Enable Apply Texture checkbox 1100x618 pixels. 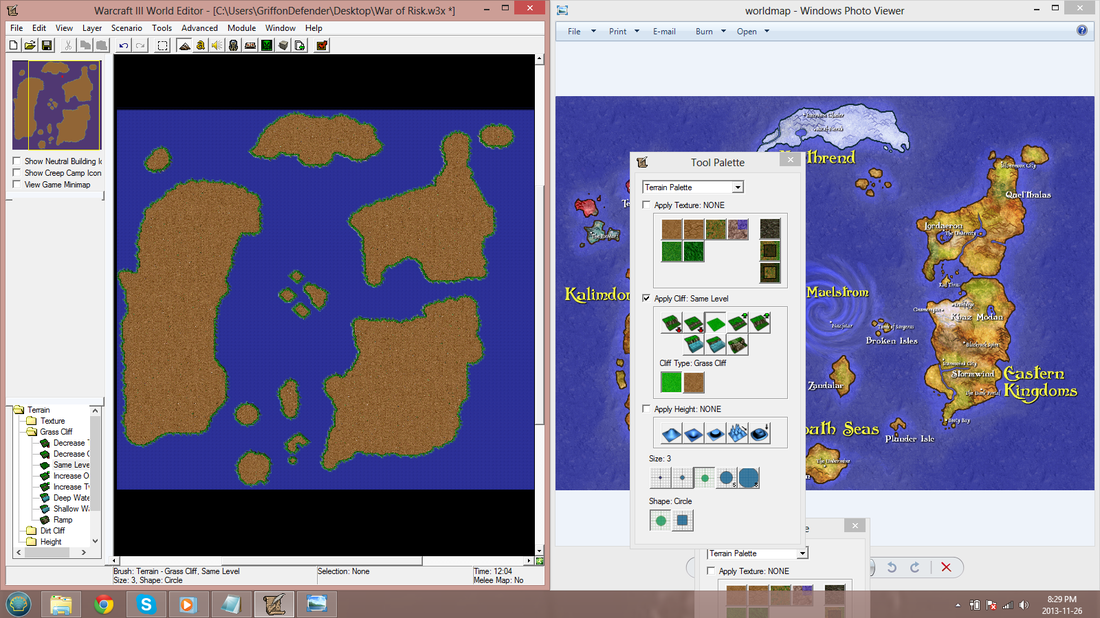(x=646, y=205)
